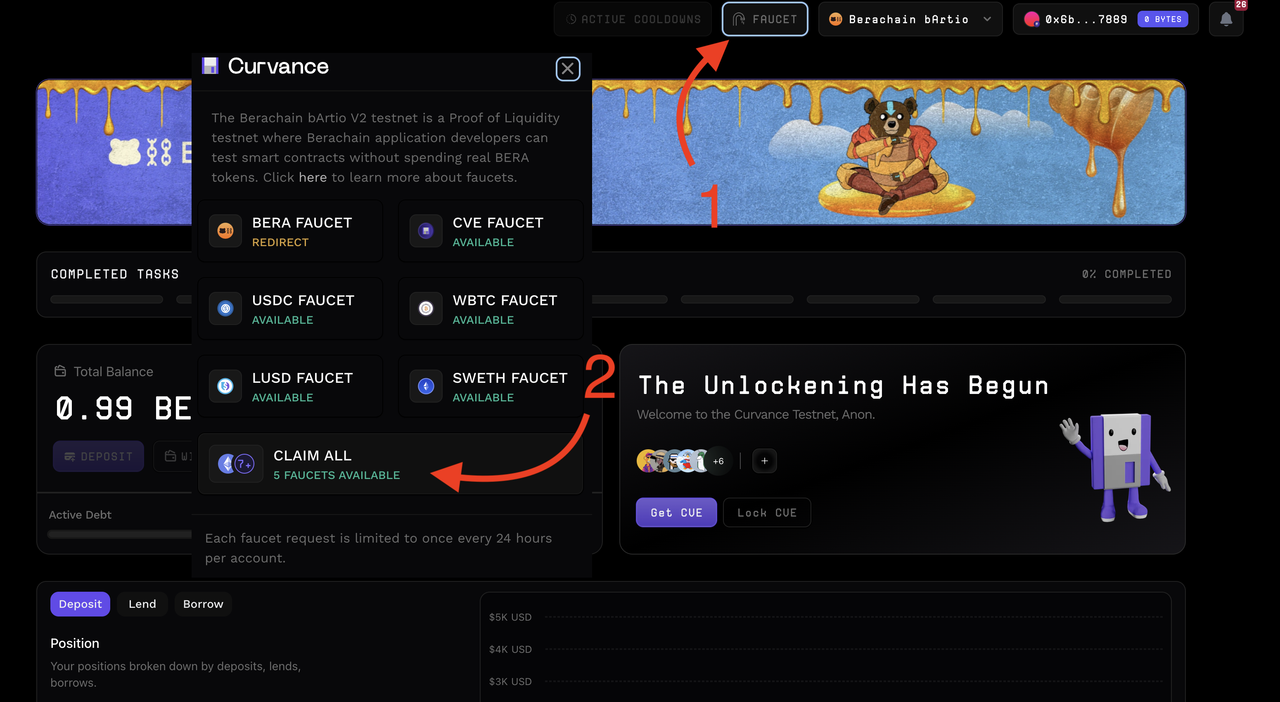Click the Lock CVE button

point(766,512)
